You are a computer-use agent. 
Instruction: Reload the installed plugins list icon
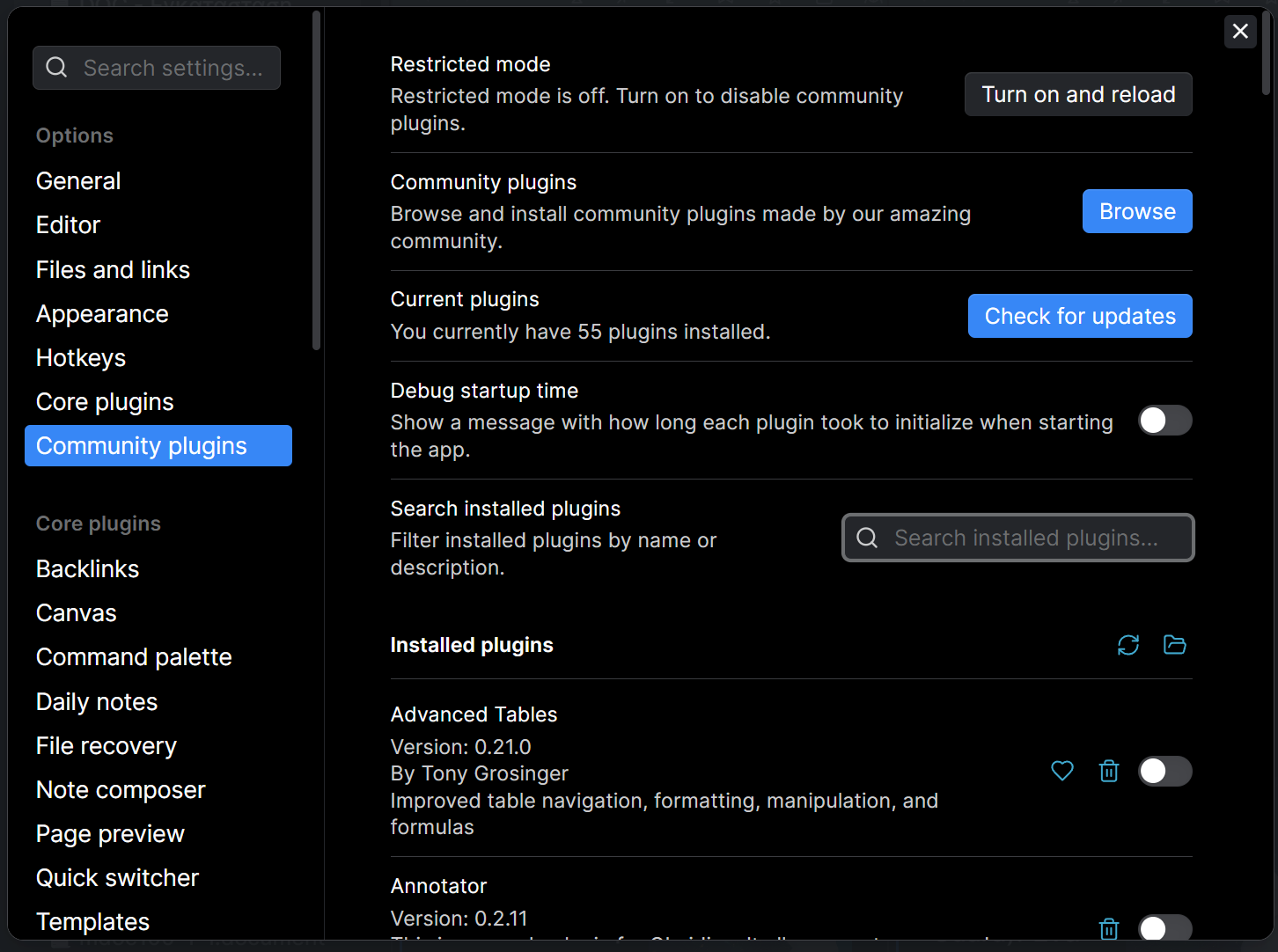click(x=1128, y=645)
